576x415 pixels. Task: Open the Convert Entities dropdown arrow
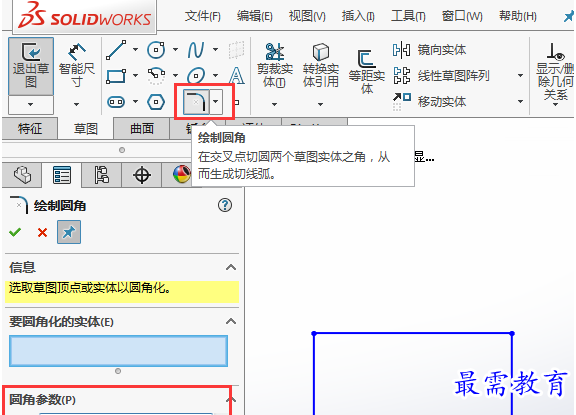320,105
